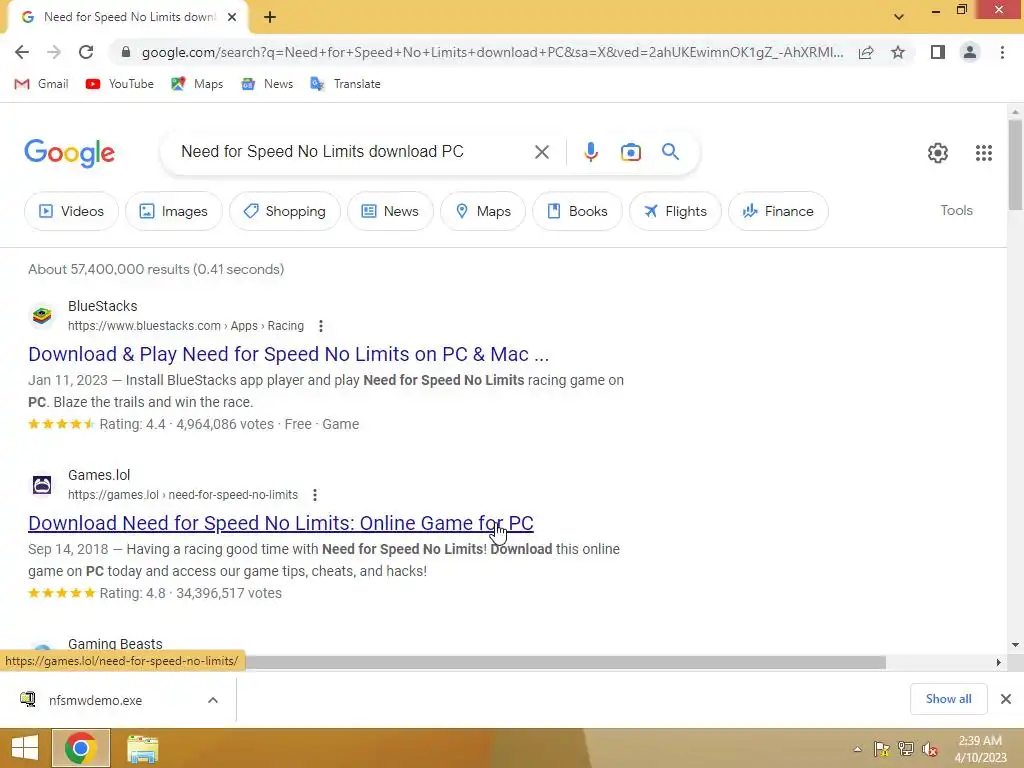Close the Need for Speed tab
1024x768 pixels.
pos(232,17)
